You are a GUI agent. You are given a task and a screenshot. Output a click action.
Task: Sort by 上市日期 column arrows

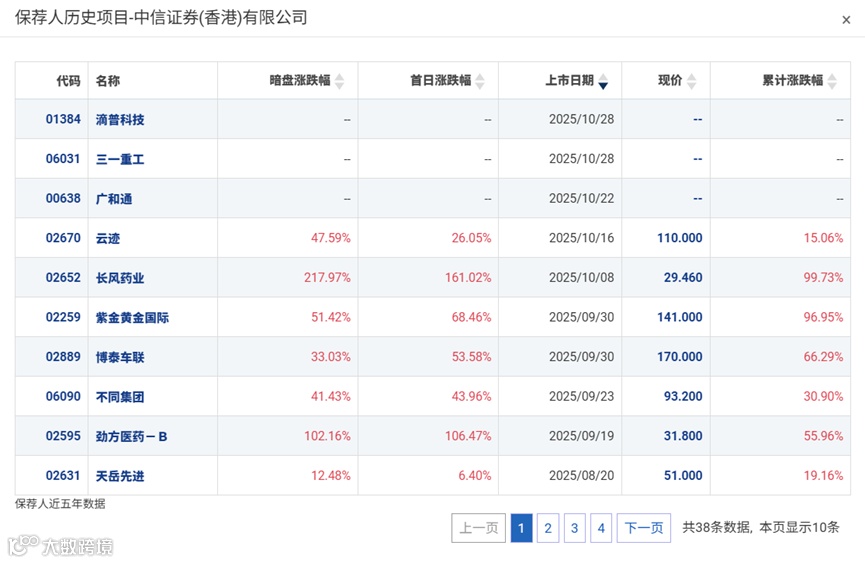(x=603, y=81)
